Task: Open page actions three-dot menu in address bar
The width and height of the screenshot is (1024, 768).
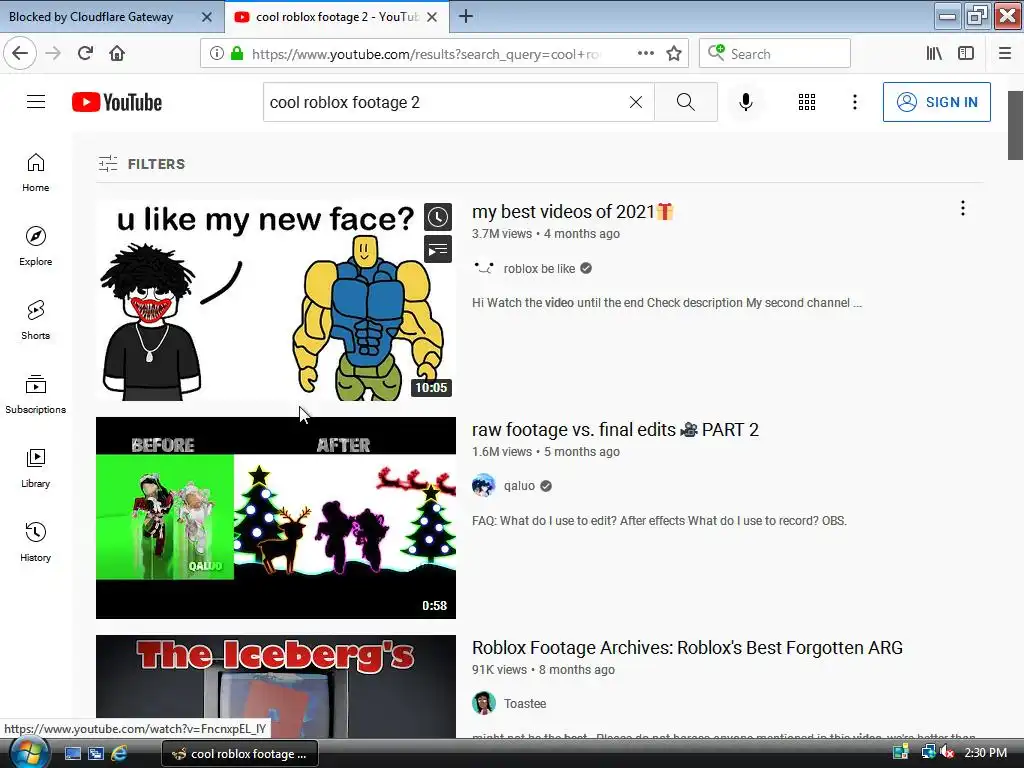Action: pyautogui.click(x=645, y=54)
